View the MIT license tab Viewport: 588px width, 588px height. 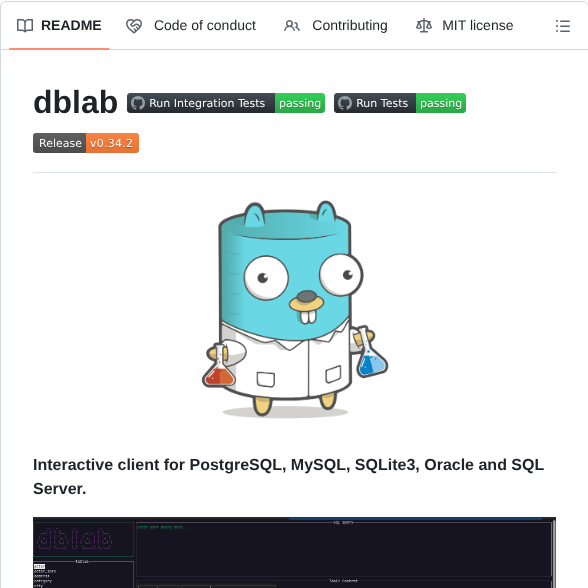click(464, 26)
